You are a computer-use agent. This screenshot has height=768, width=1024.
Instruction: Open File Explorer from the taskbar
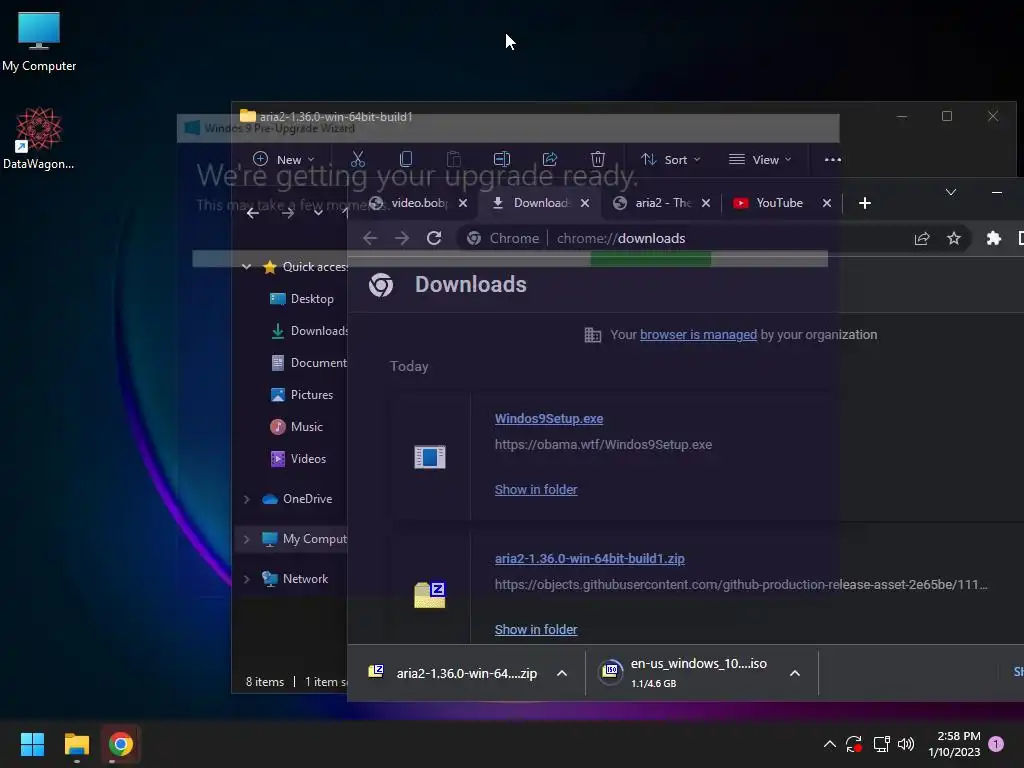pos(76,744)
